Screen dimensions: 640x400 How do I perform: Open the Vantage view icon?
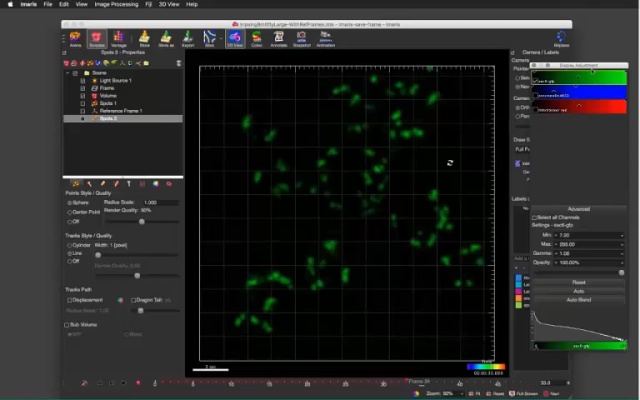[x=119, y=39]
